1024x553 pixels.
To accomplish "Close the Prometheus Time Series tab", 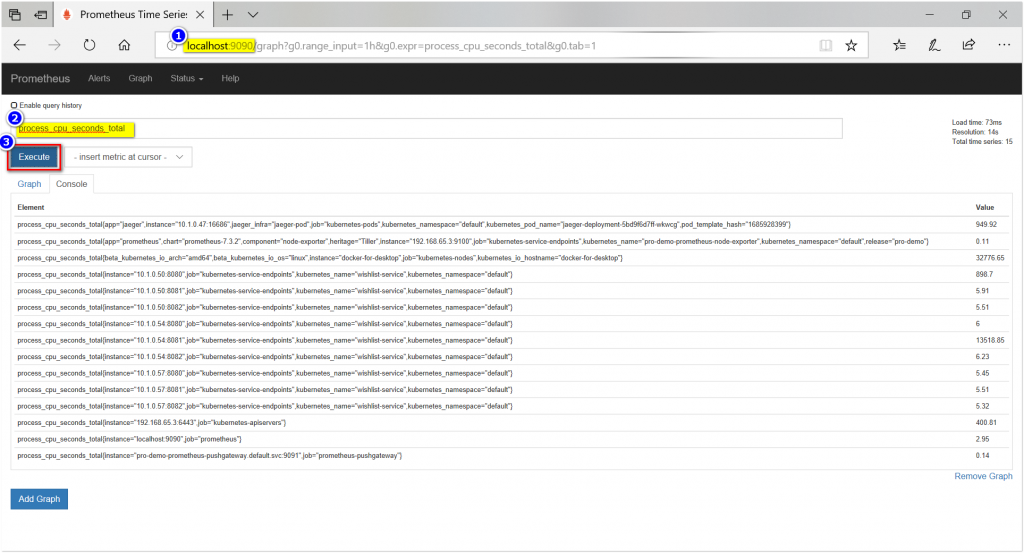I will 200,14.
